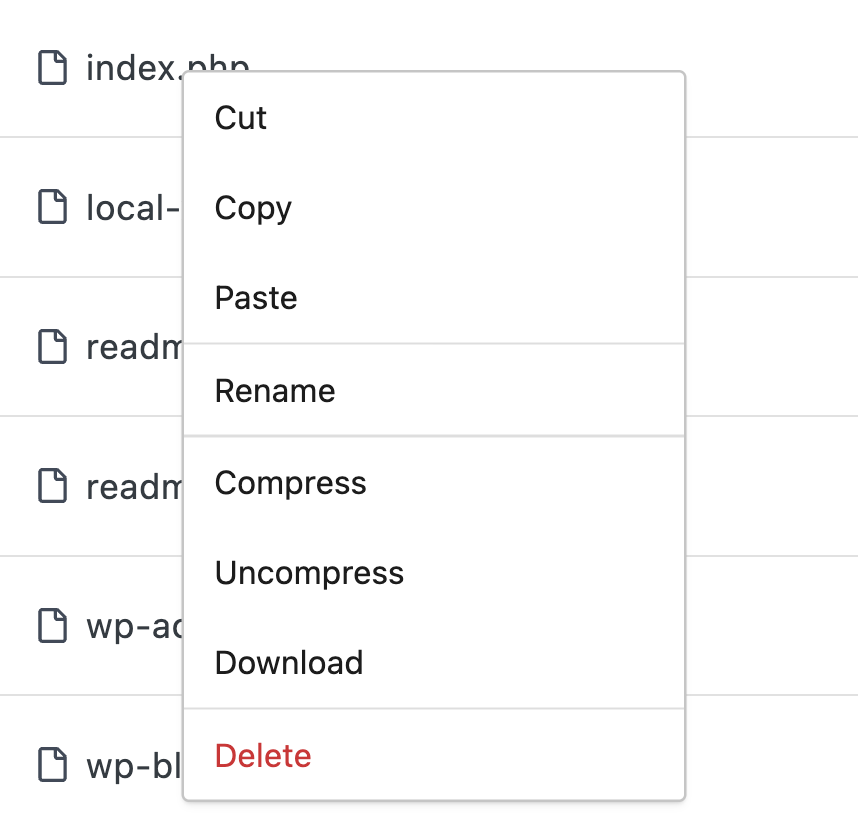Click the file icon of the upper readm entry
858x834 pixels.
click(53, 347)
